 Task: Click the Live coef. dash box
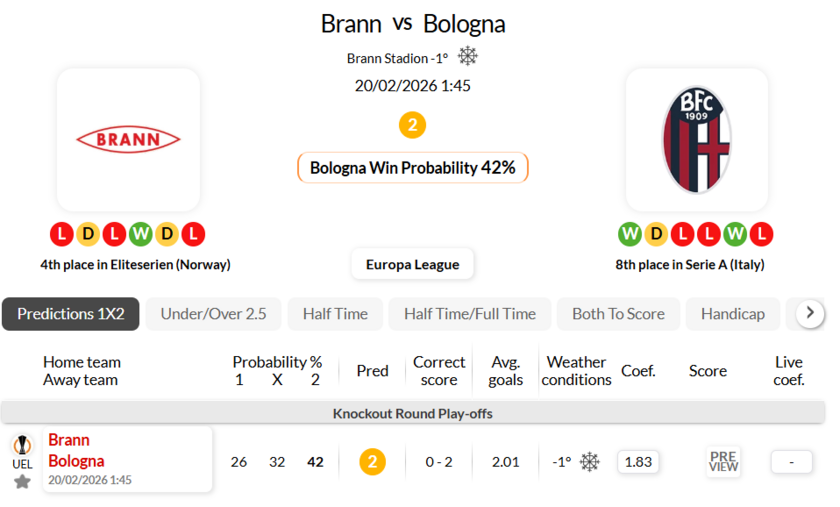791,461
